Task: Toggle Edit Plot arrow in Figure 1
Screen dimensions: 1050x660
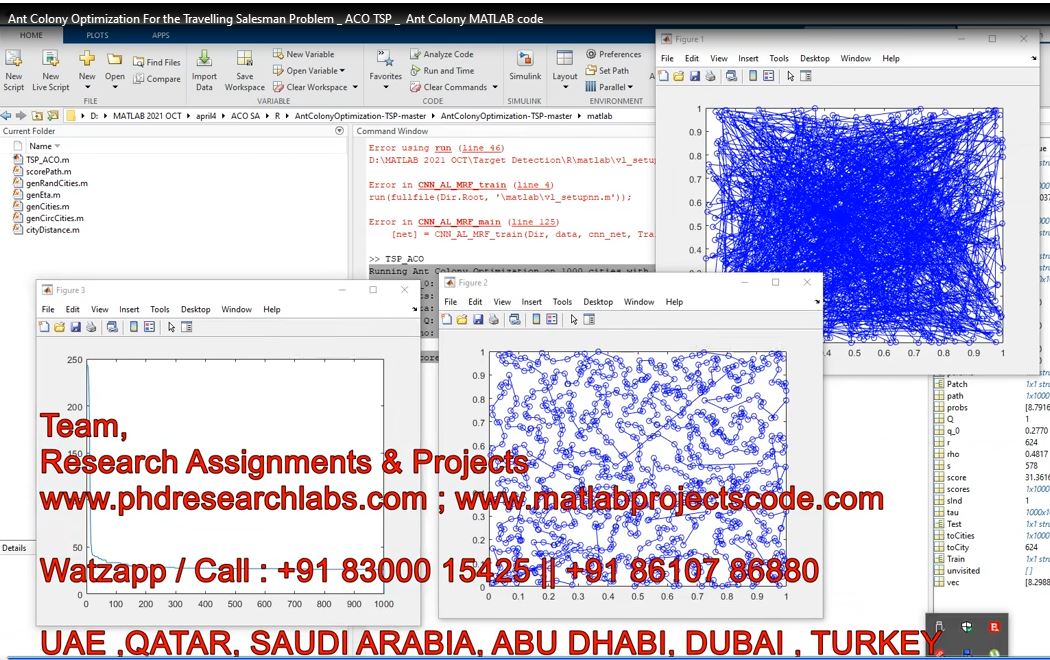Action: (790, 76)
